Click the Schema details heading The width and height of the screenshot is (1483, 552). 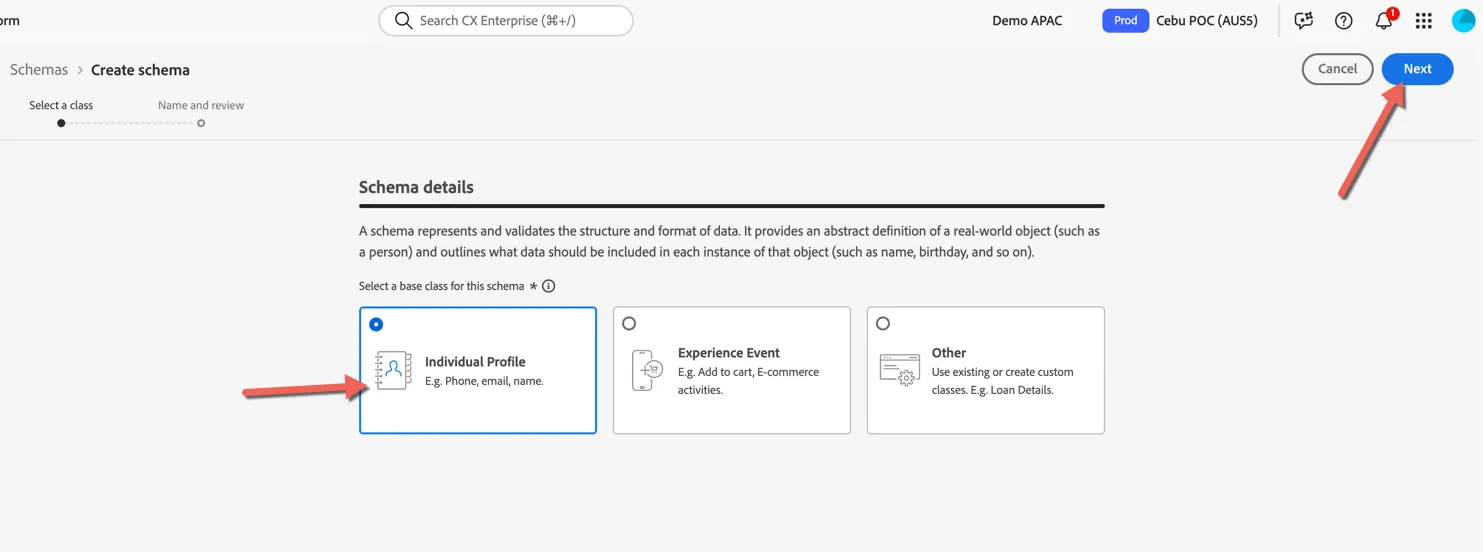tap(416, 187)
